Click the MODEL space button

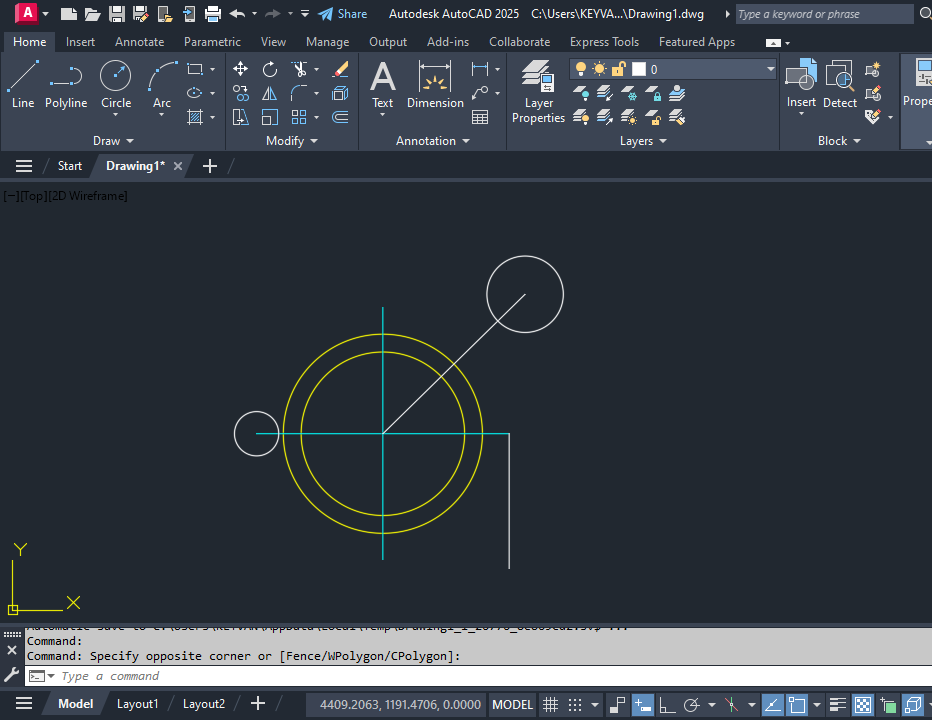click(512, 704)
